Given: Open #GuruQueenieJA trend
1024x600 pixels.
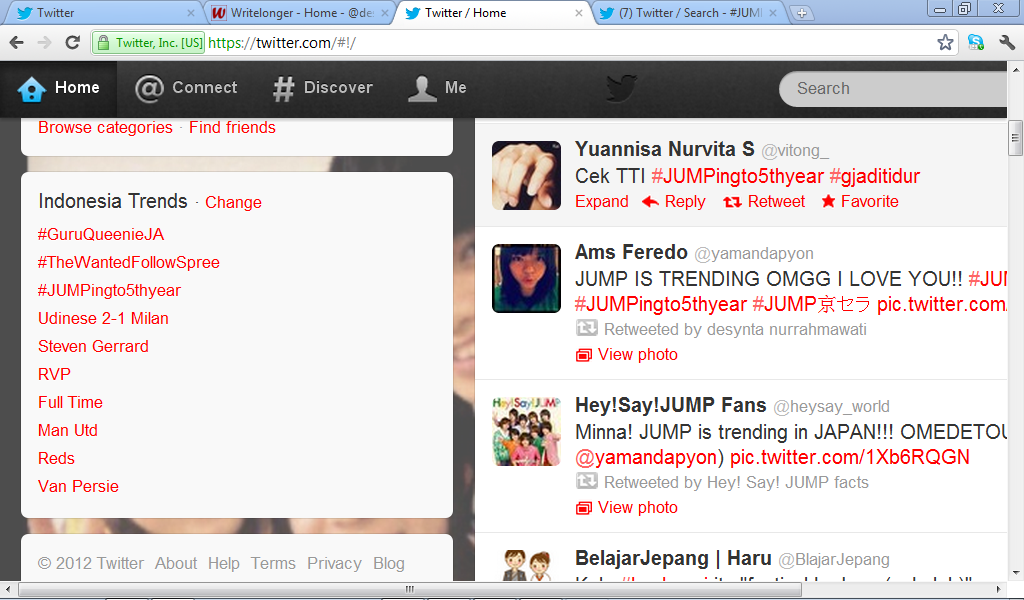Looking at the screenshot, I should click(x=101, y=234).
